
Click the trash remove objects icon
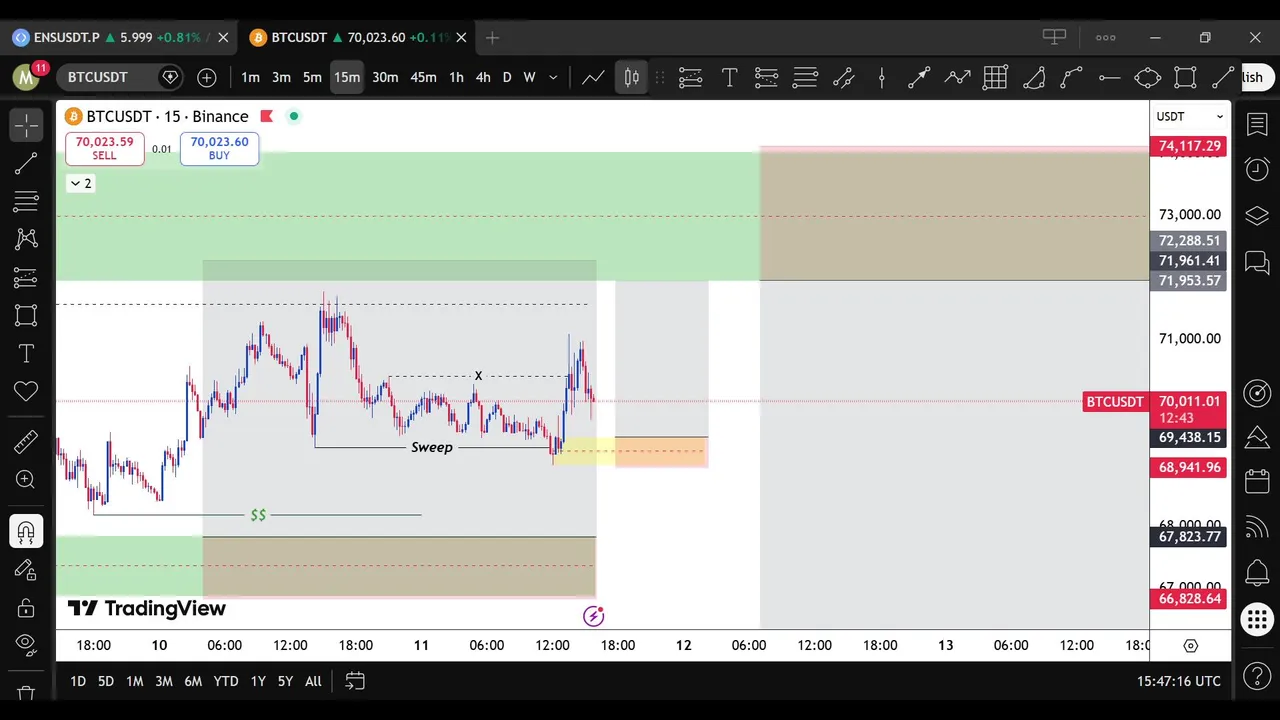tap(26, 693)
